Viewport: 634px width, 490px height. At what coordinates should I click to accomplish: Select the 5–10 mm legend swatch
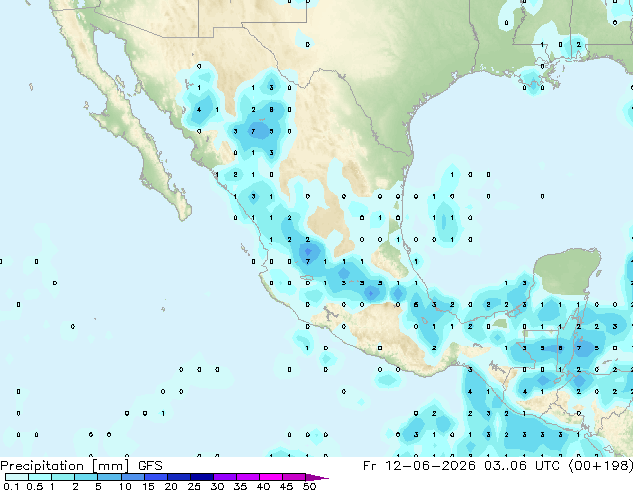point(109,477)
